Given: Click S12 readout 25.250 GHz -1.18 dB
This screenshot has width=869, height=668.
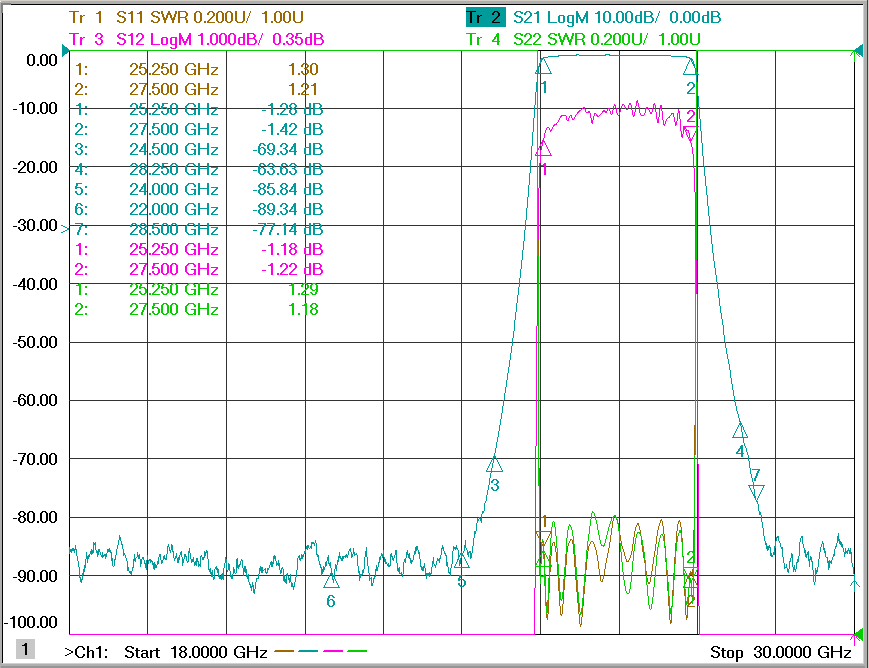Looking at the screenshot, I should 199,249.
